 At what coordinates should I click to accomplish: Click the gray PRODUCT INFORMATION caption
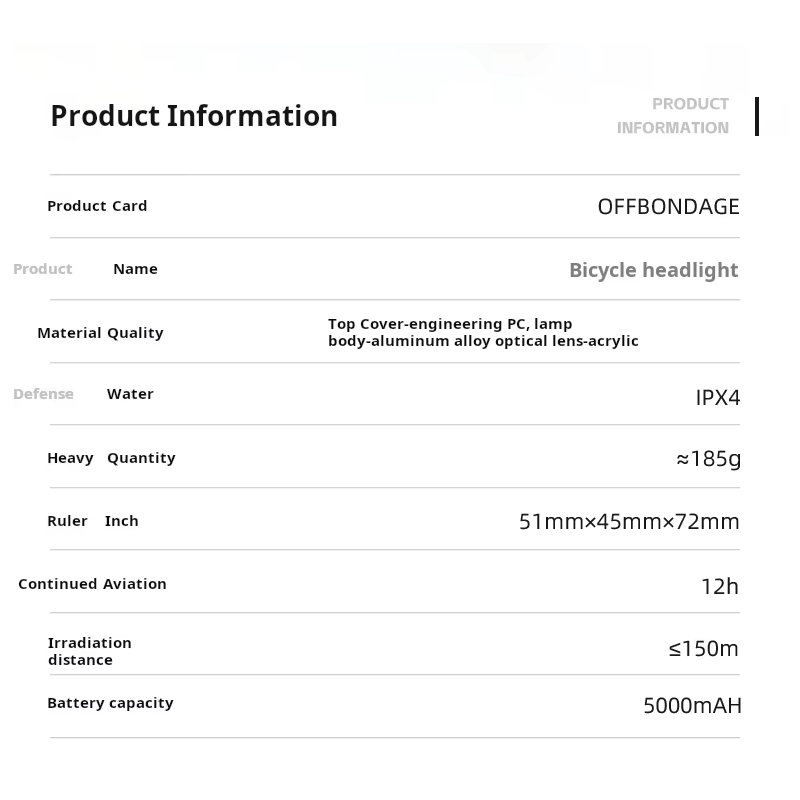coord(673,116)
